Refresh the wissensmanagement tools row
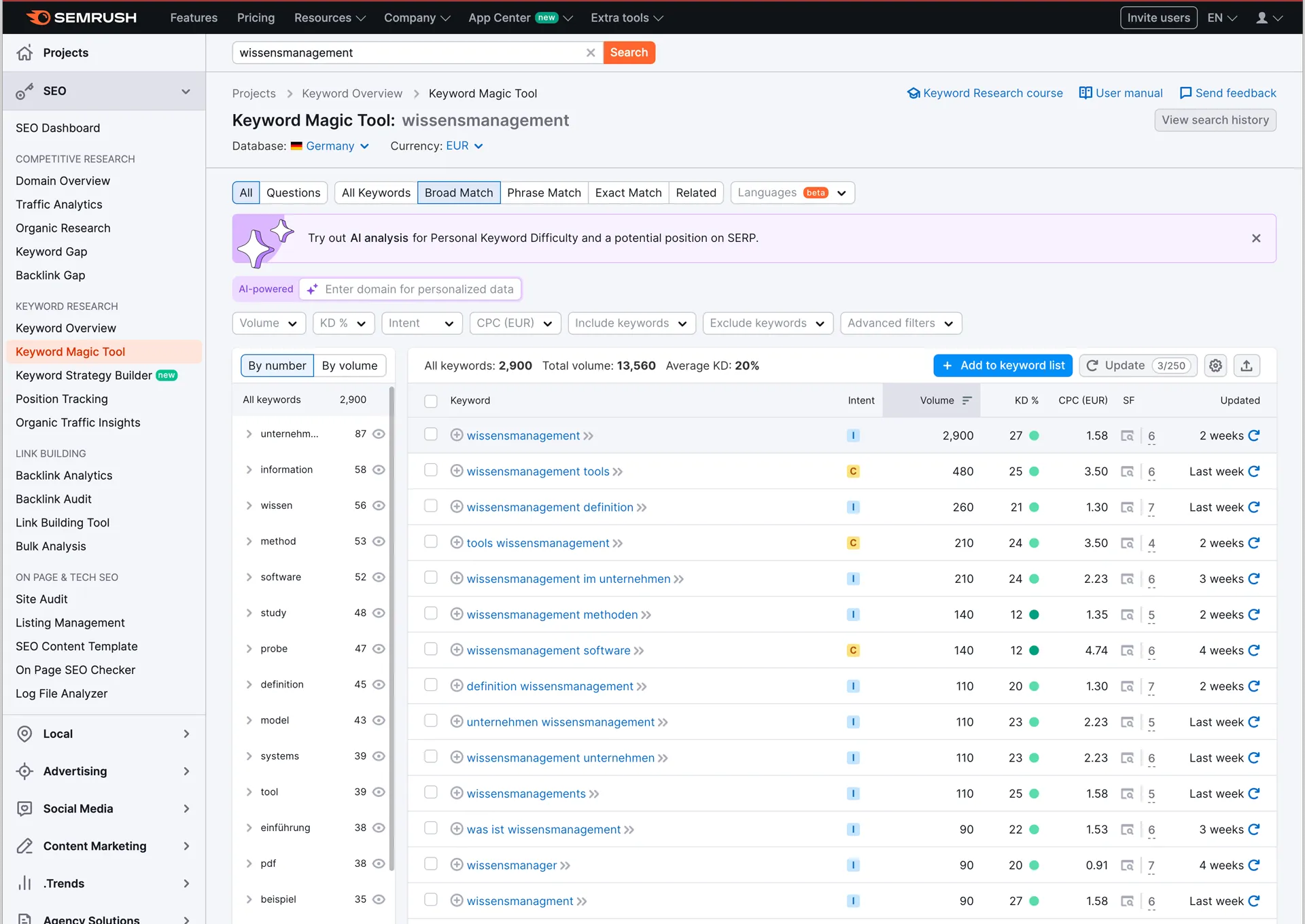Viewport: 1305px width, 924px height. (1254, 472)
